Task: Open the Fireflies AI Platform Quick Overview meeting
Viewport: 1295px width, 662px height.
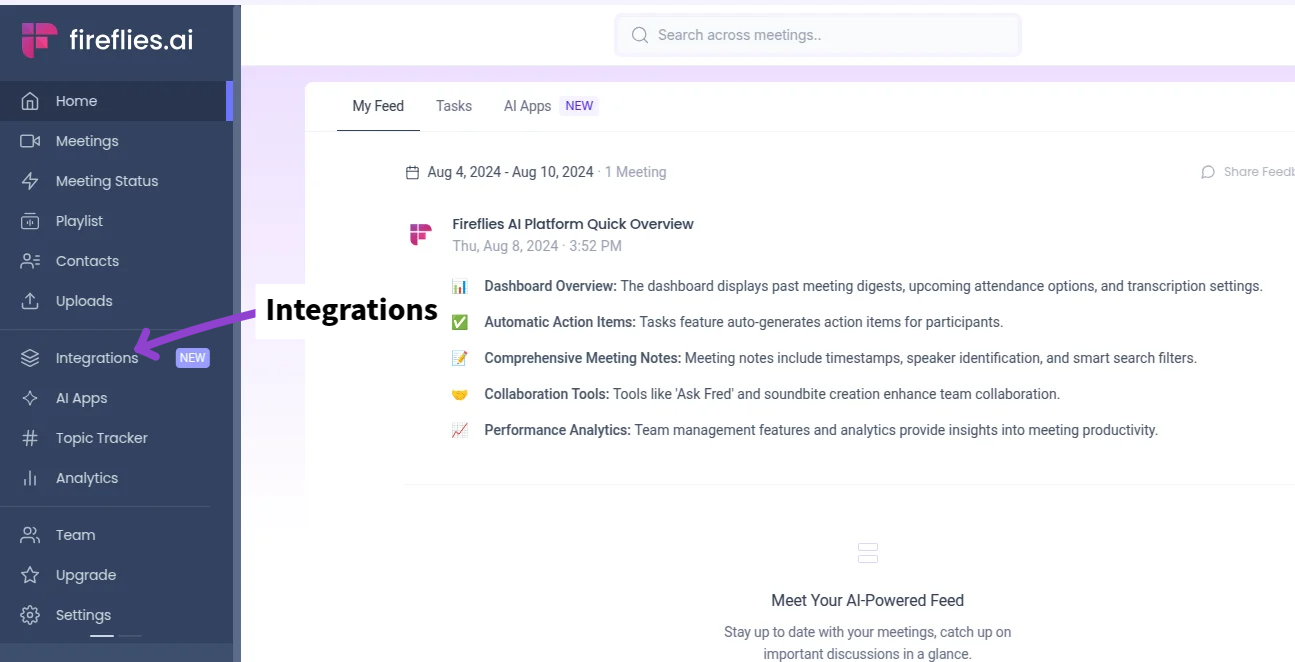Action: 573,223
